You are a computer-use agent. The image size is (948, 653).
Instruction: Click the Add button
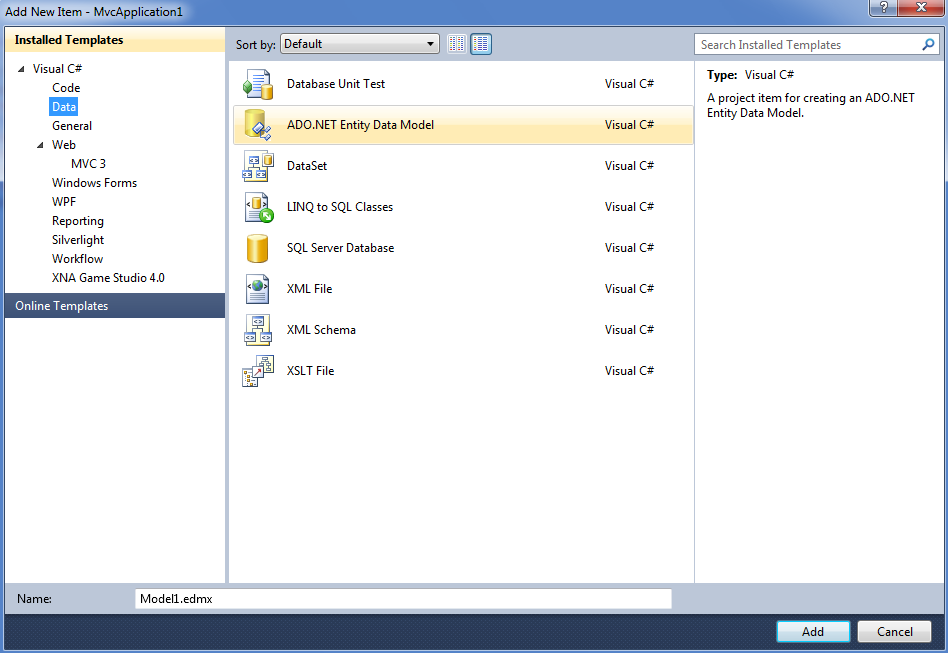coord(813,632)
